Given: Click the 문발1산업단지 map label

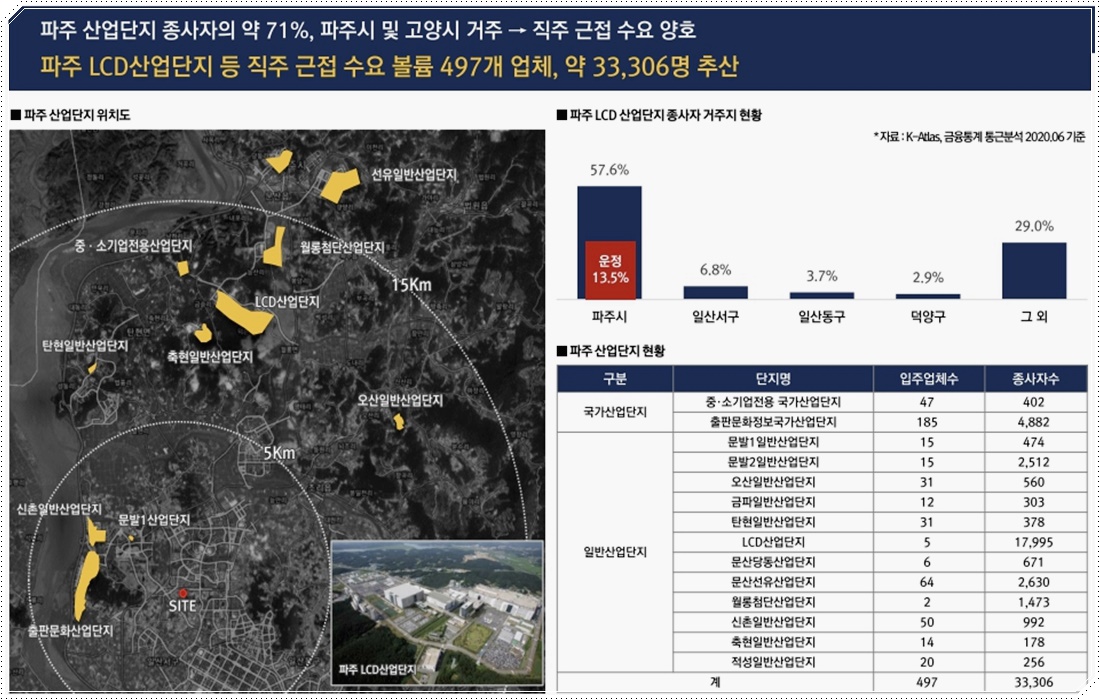Looking at the screenshot, I should 154,519.
